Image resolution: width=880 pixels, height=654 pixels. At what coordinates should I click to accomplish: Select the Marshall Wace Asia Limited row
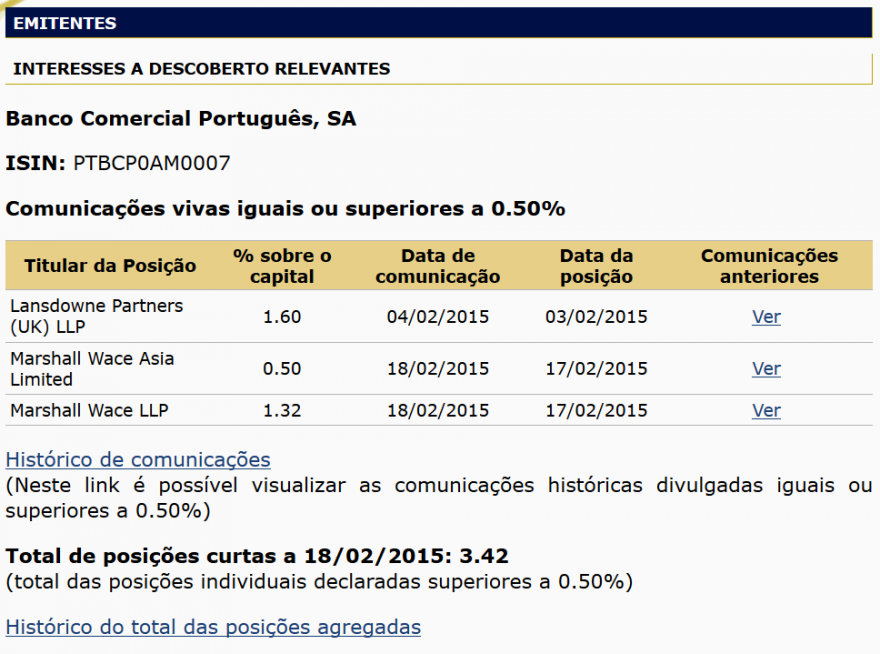click(400, 369)
